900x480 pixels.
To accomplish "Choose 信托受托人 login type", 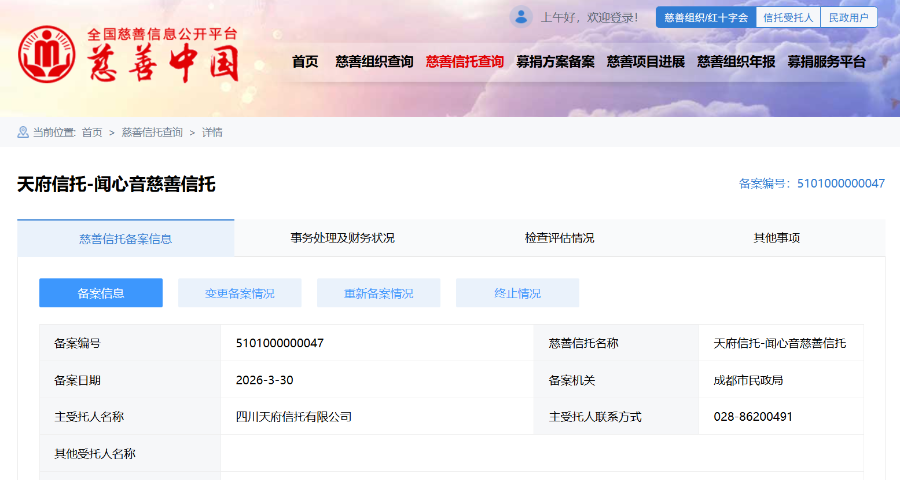I will pyautogui.click(x=788, y=18).
